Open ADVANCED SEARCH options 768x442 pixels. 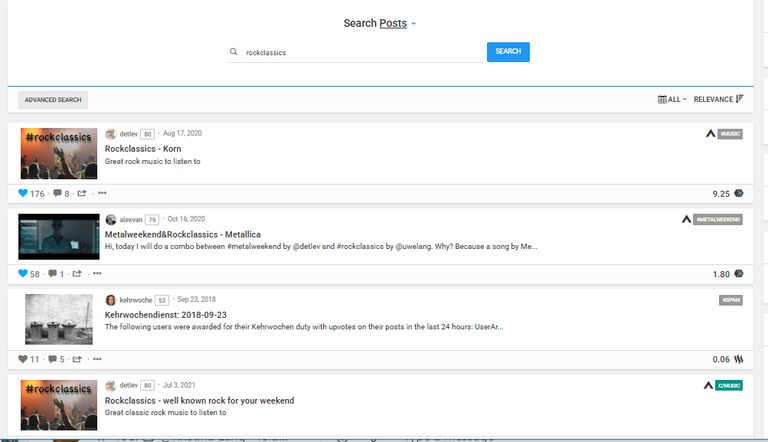(x=53, y=100)
